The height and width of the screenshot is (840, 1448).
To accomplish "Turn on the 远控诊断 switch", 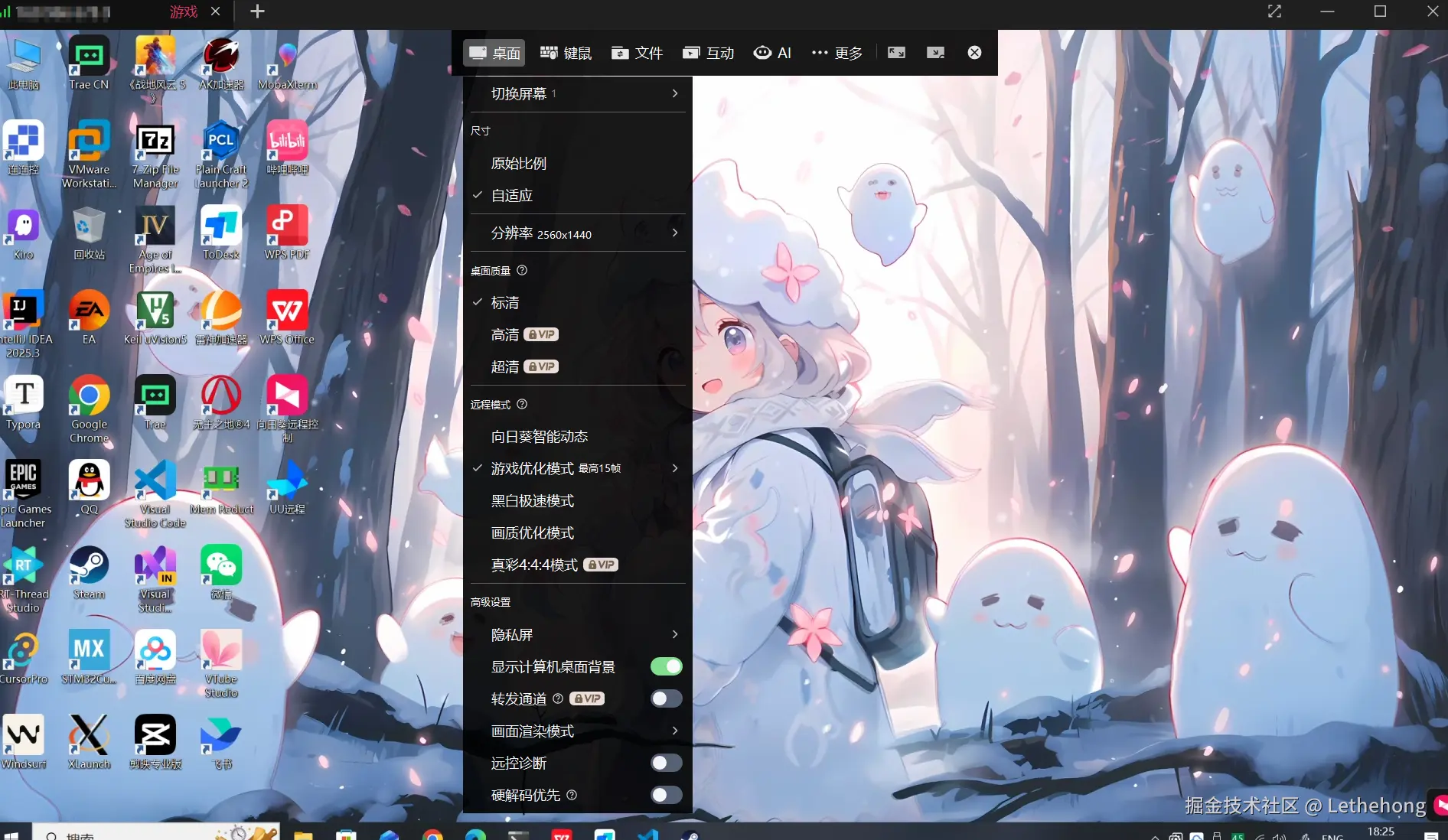I will coord(666,763).
